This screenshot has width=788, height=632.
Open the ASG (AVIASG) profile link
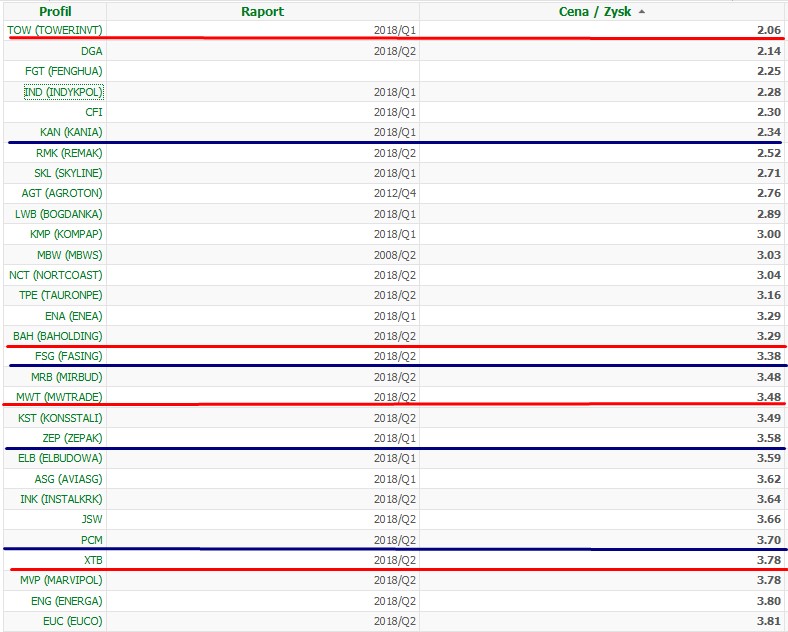(x=68, y=479)
